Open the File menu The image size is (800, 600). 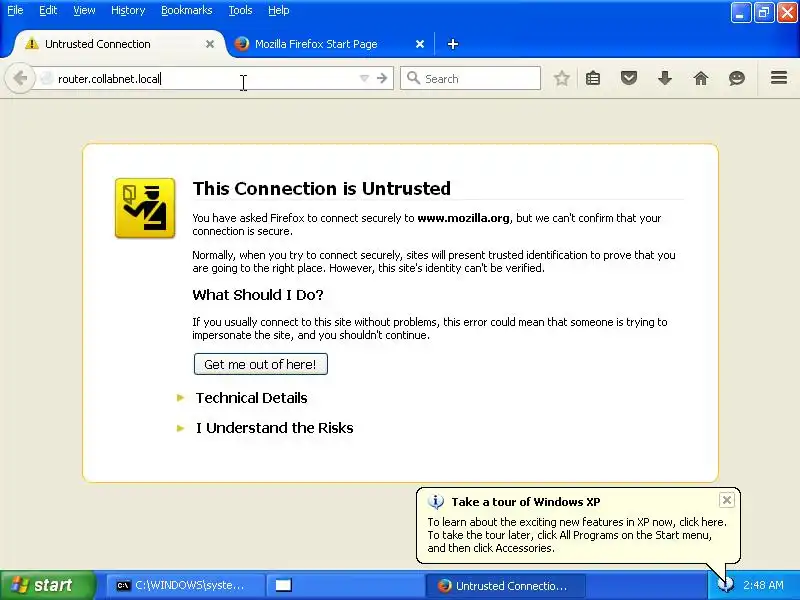[15, 10]
